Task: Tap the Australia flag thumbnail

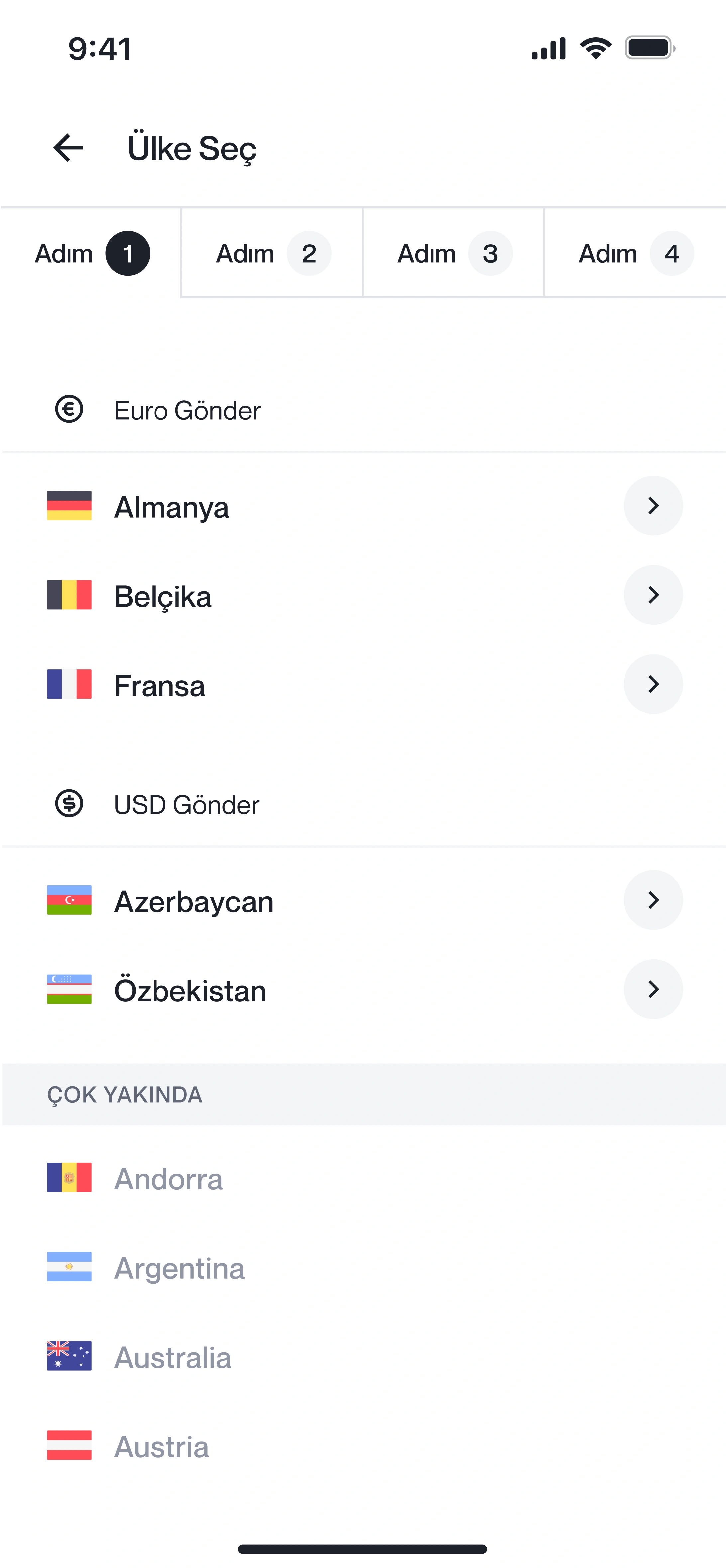Action: point(69,1356)
